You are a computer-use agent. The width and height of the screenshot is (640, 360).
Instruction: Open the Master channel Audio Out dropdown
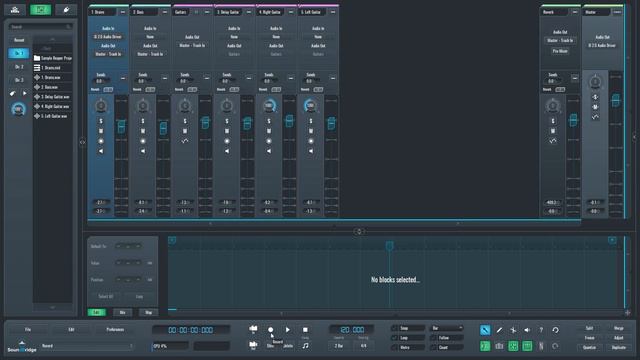[x=602, y=45]
